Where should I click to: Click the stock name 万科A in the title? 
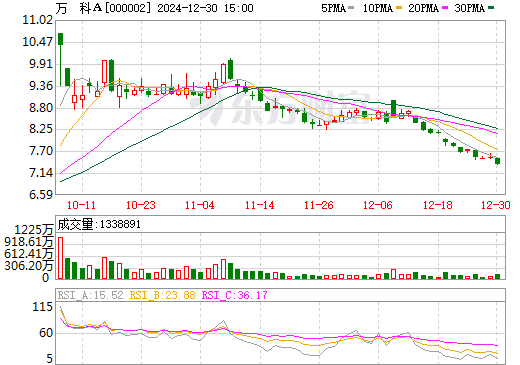pos(78,8)
